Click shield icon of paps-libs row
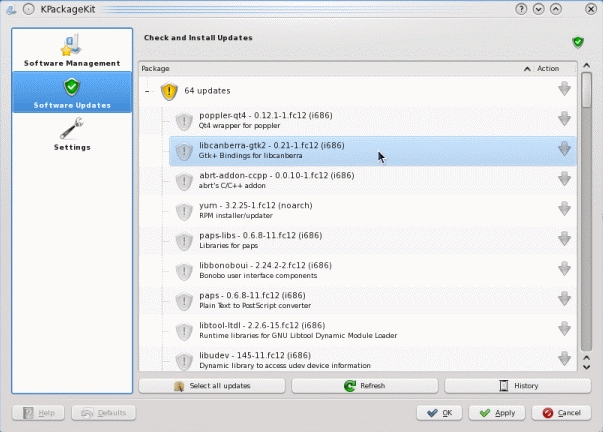This screenshot has height=432, width=603. click(x=184, y=242)
